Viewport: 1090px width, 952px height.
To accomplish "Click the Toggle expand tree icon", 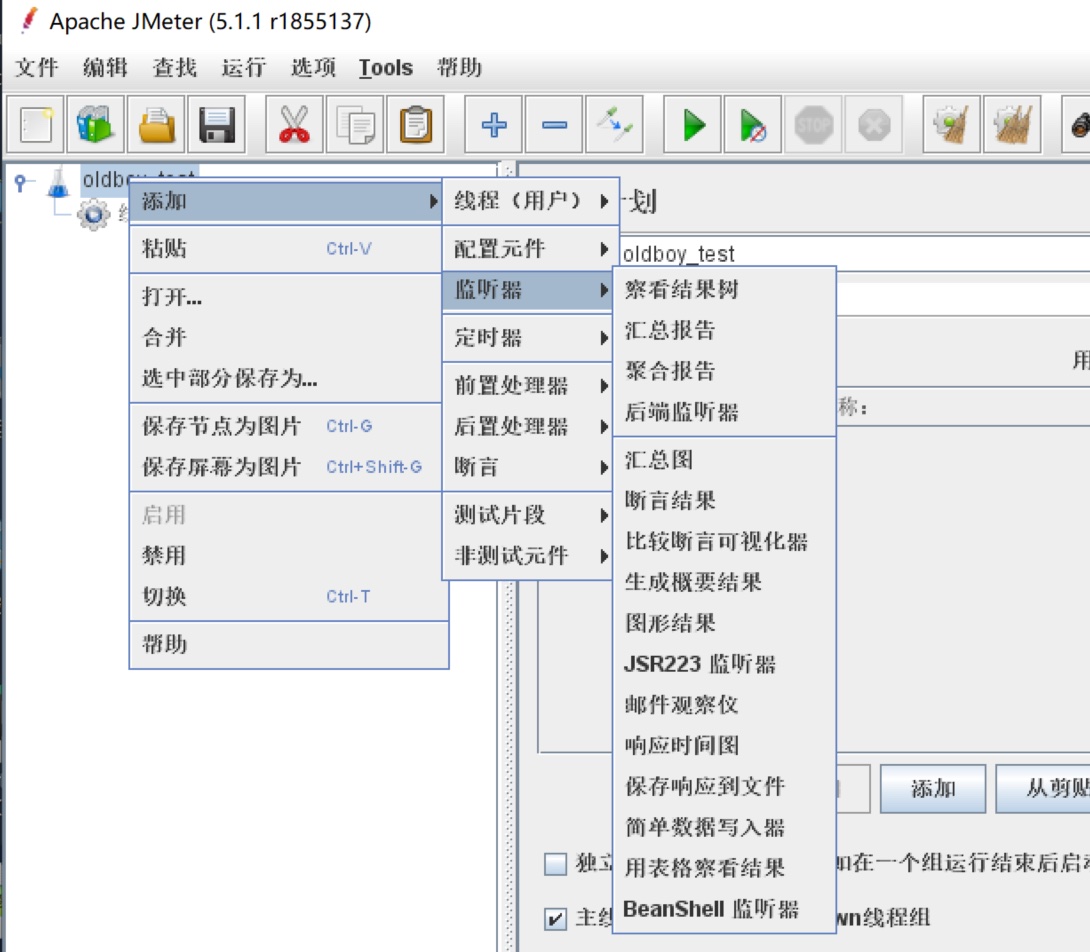I will [x=615, y=125].
